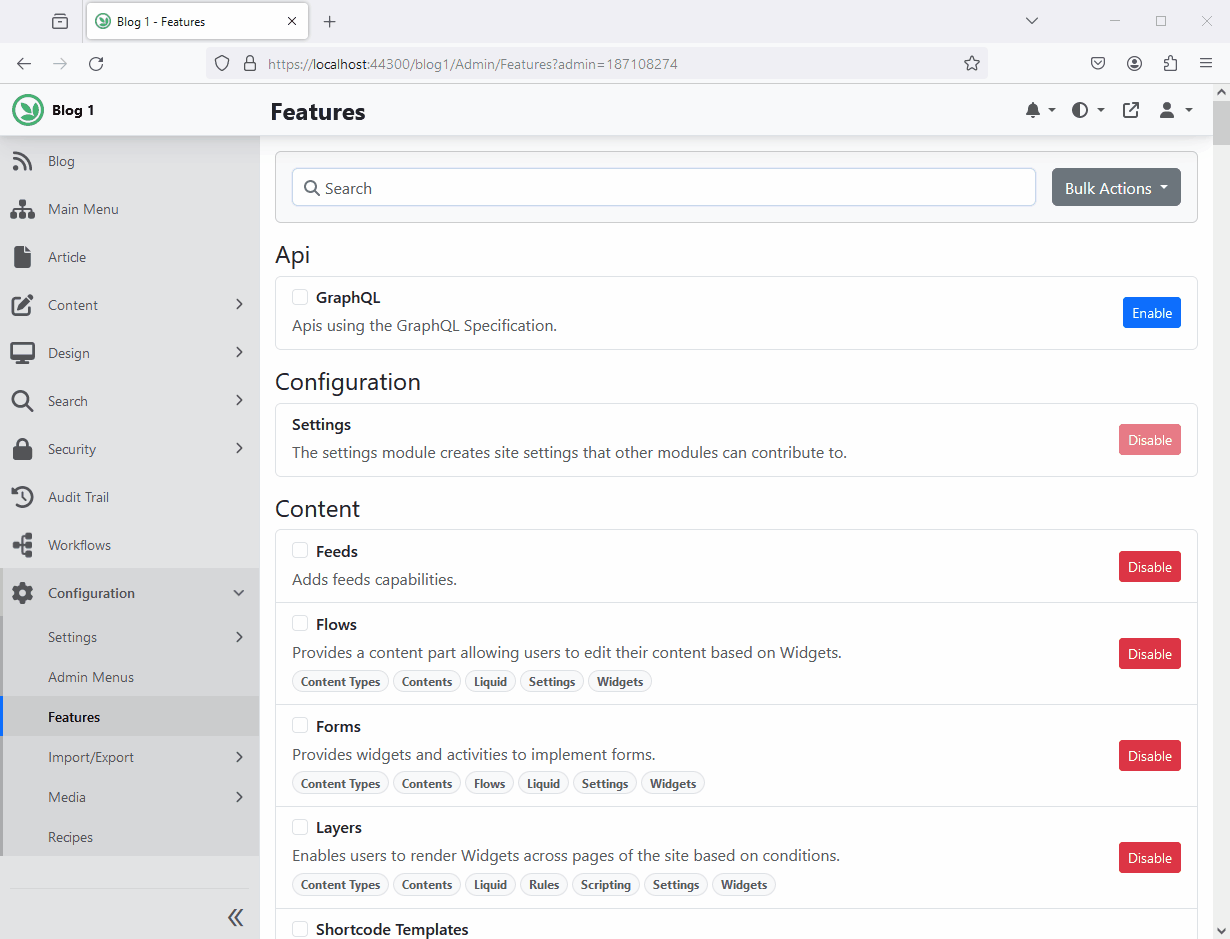Click the Security padlock icon
This screenshot has height=939, width=1230.
(22, 449)
